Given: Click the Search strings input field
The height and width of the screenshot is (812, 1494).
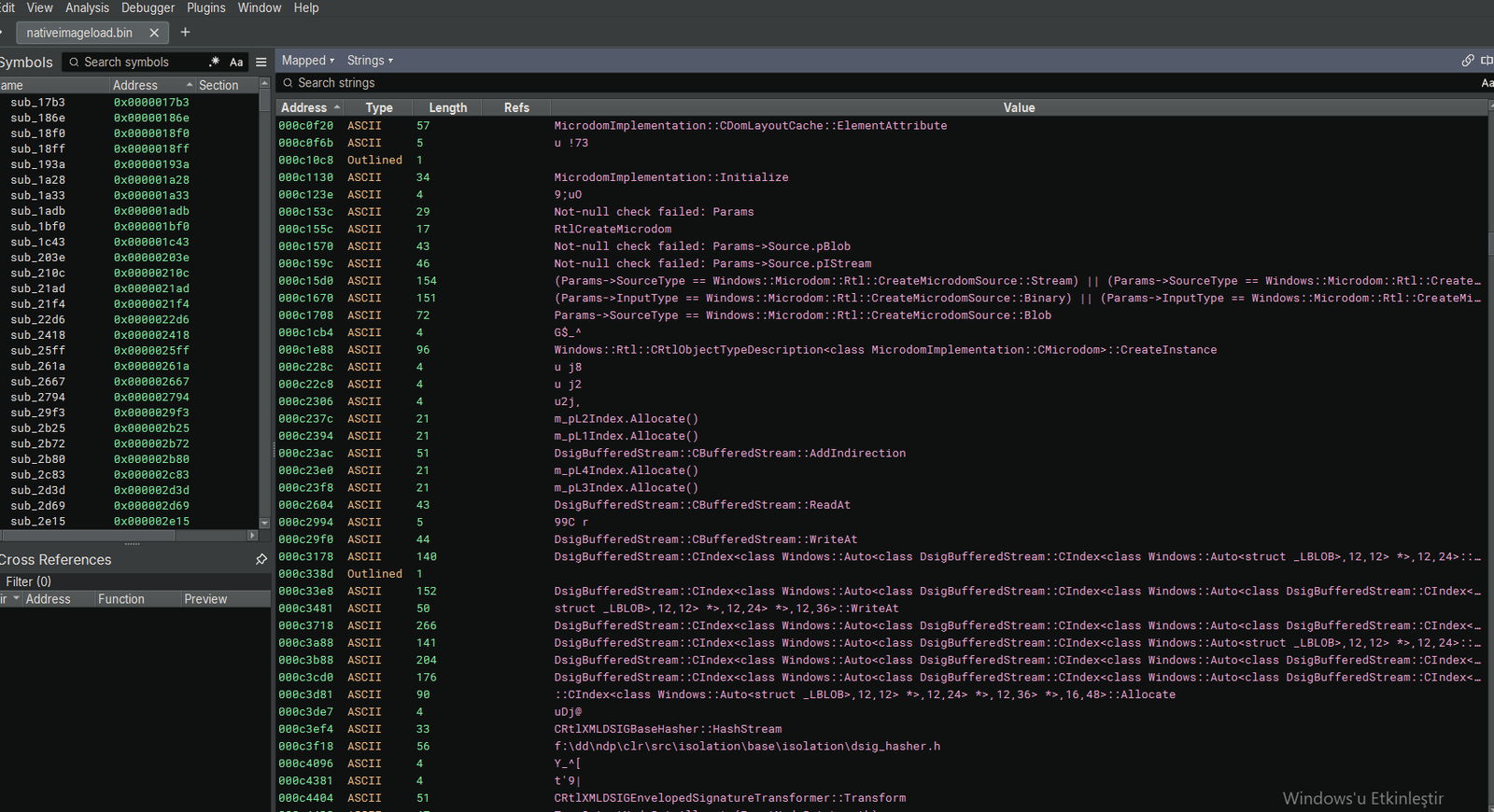Looking at the screenshot, I should 878,83.
